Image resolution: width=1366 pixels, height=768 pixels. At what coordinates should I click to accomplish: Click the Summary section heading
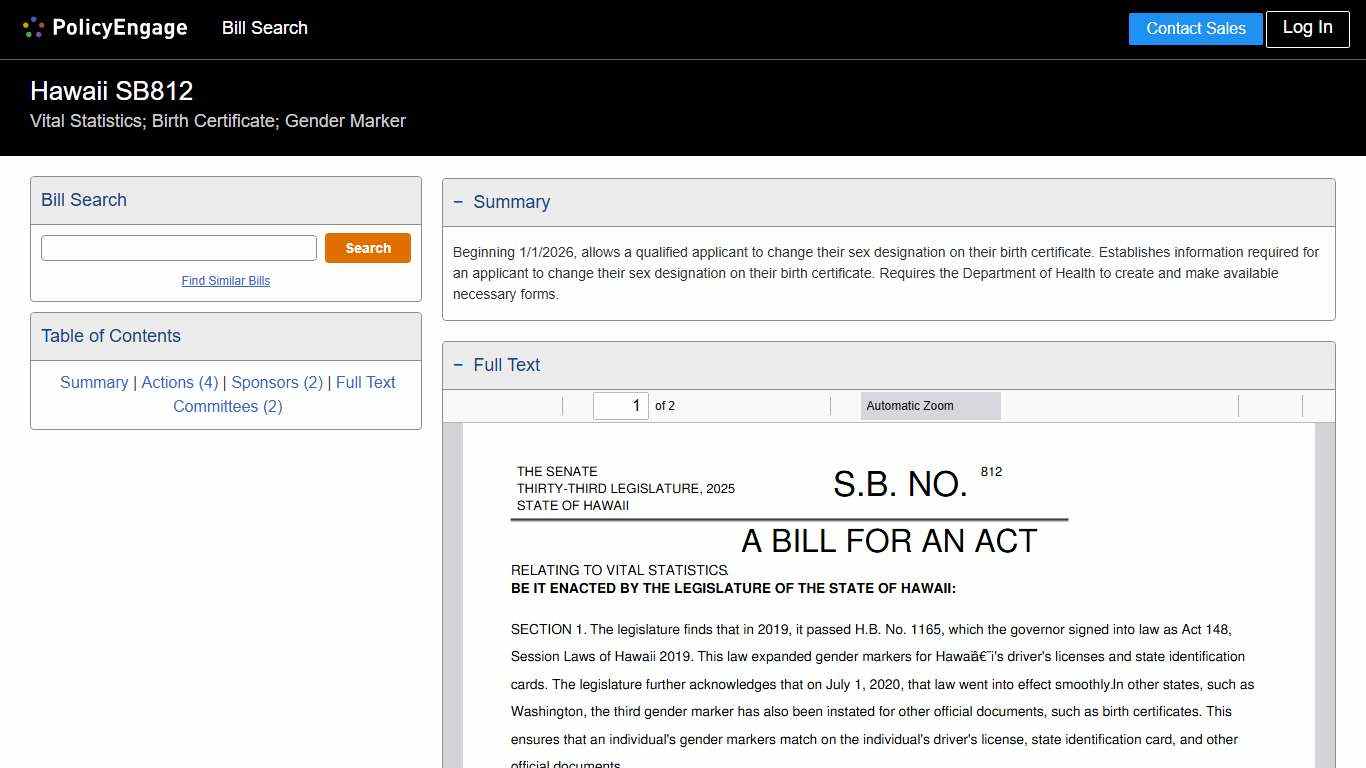[513, 201]
